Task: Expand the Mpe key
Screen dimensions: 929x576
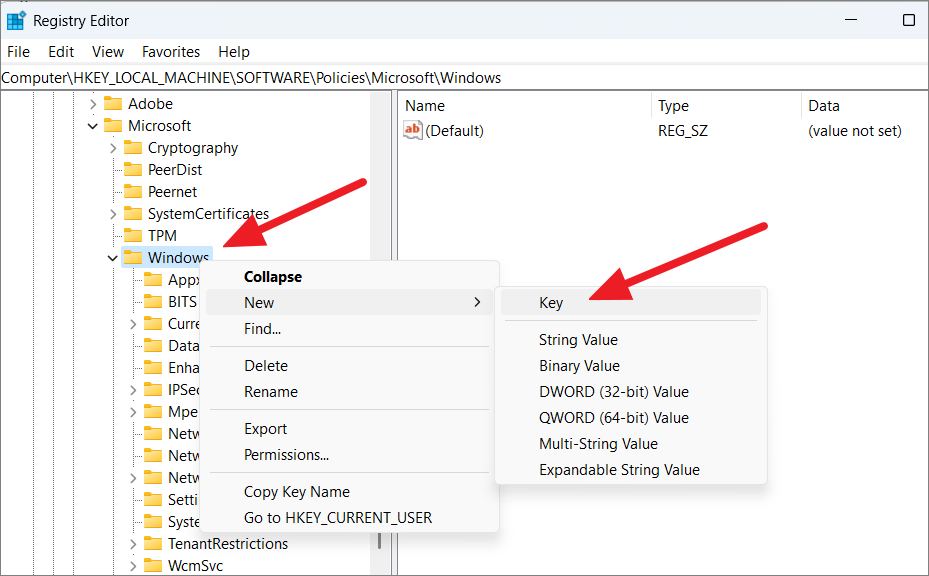Action: point(133,412)
